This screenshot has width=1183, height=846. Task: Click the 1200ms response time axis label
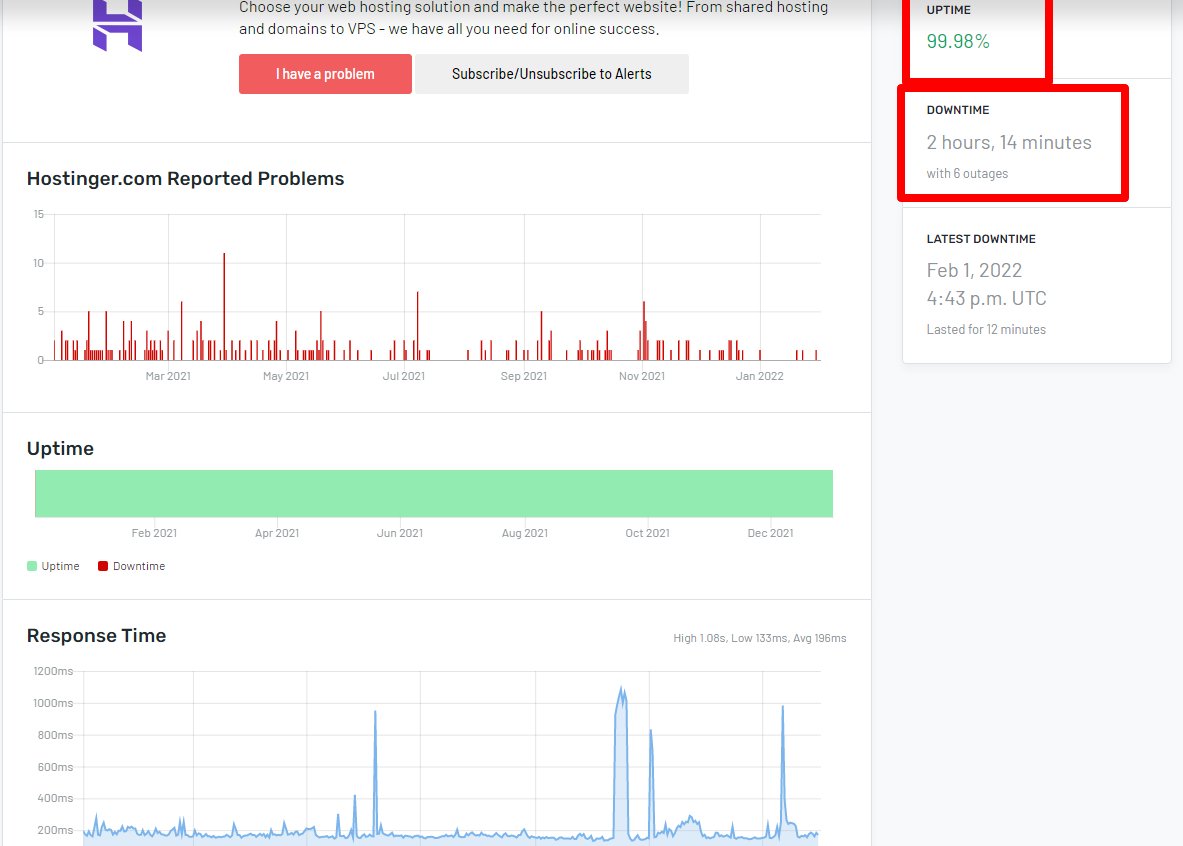click(53, 671)
